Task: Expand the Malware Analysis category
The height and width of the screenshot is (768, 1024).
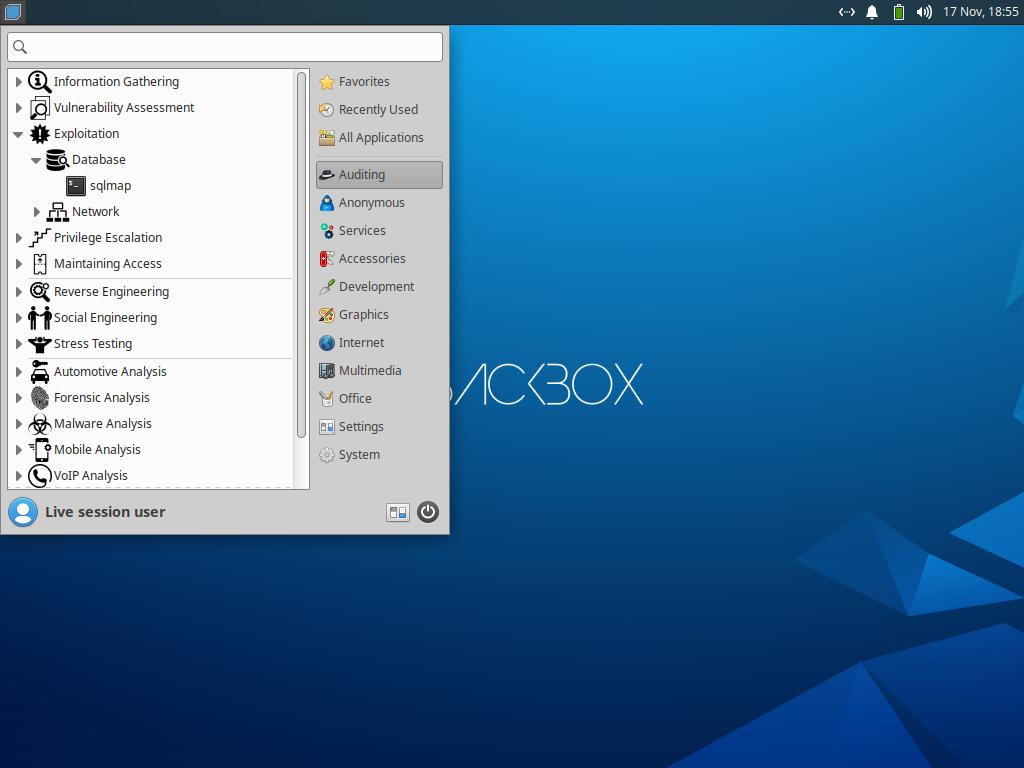Action: coord(18,424)
